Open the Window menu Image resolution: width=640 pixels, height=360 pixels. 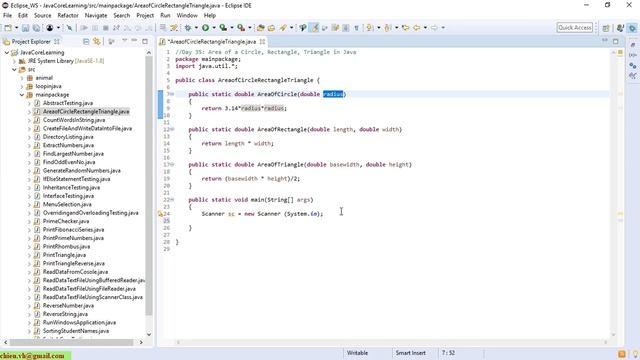coord(187,16)
